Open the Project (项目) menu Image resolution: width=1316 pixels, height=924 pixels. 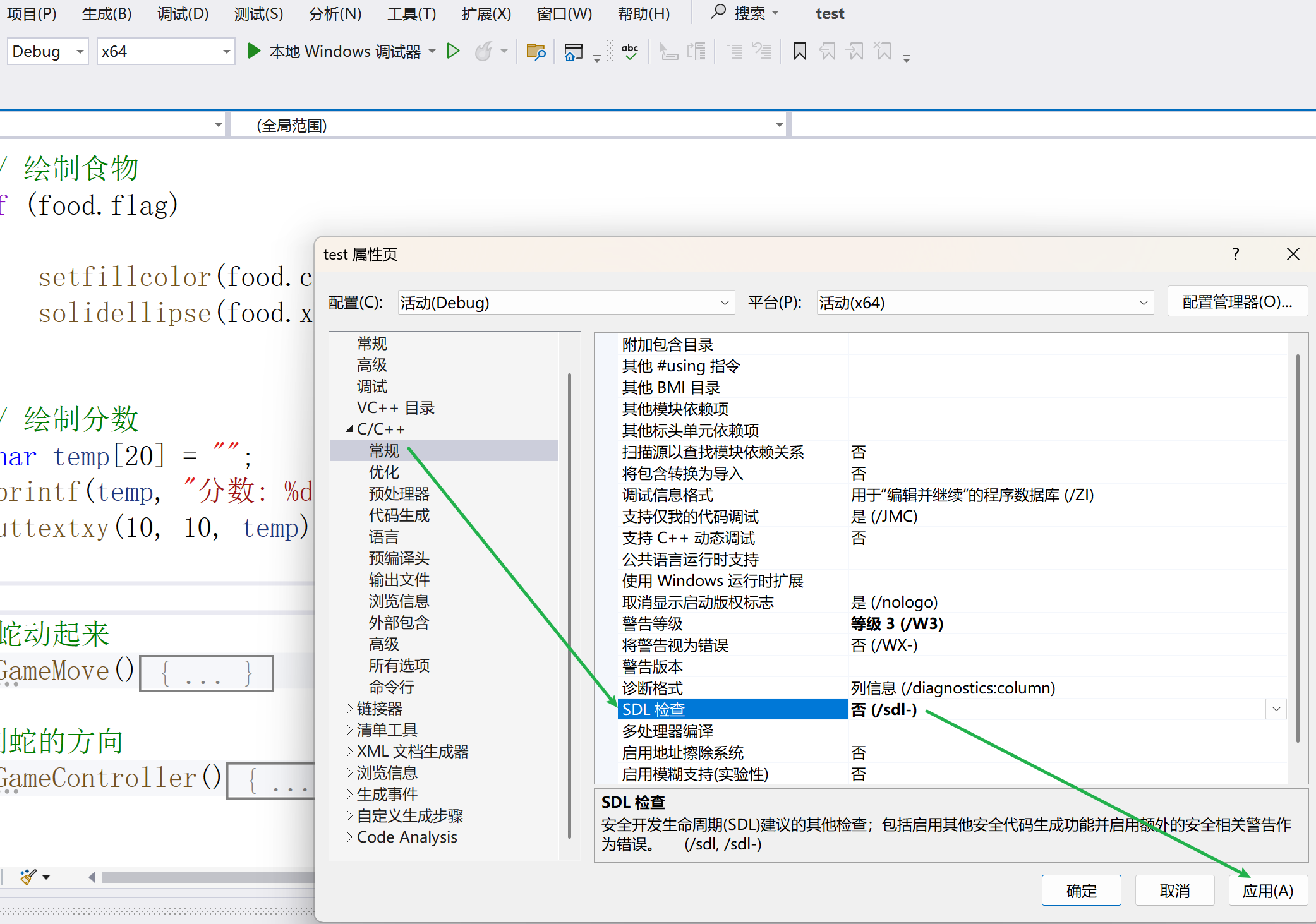coord(32,13)
